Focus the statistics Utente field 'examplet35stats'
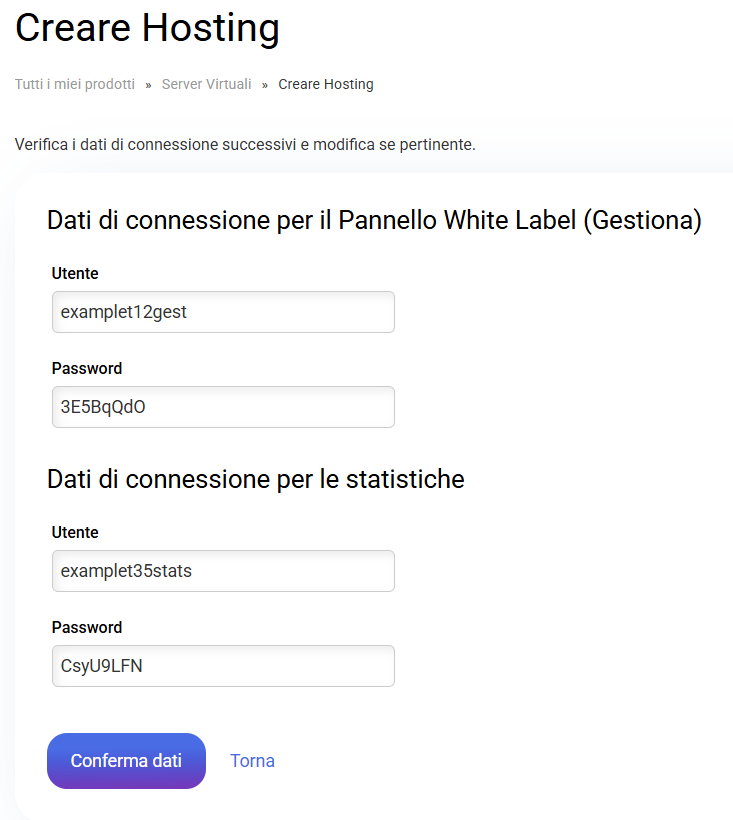The image size is (733, 820). click(x=223, y=571)
